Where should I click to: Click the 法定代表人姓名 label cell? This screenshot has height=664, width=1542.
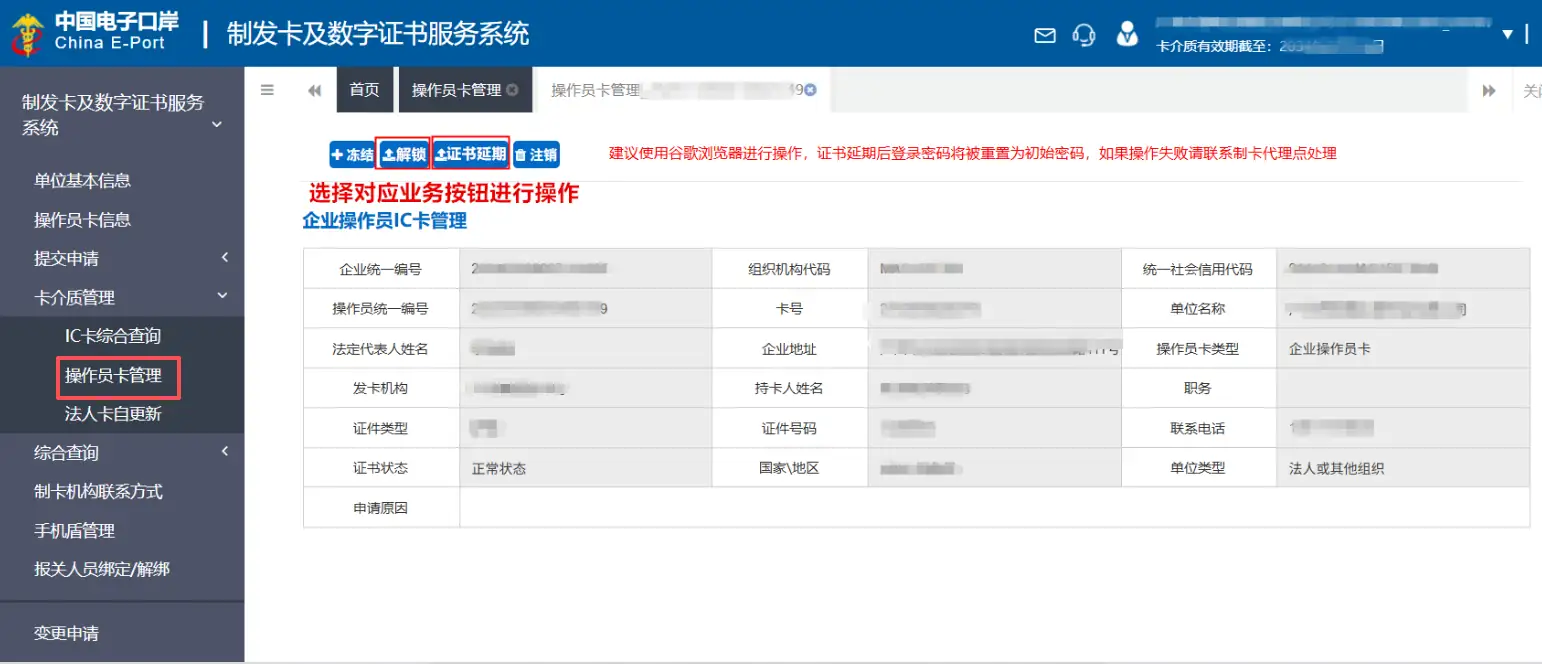(x=381, y=349)
